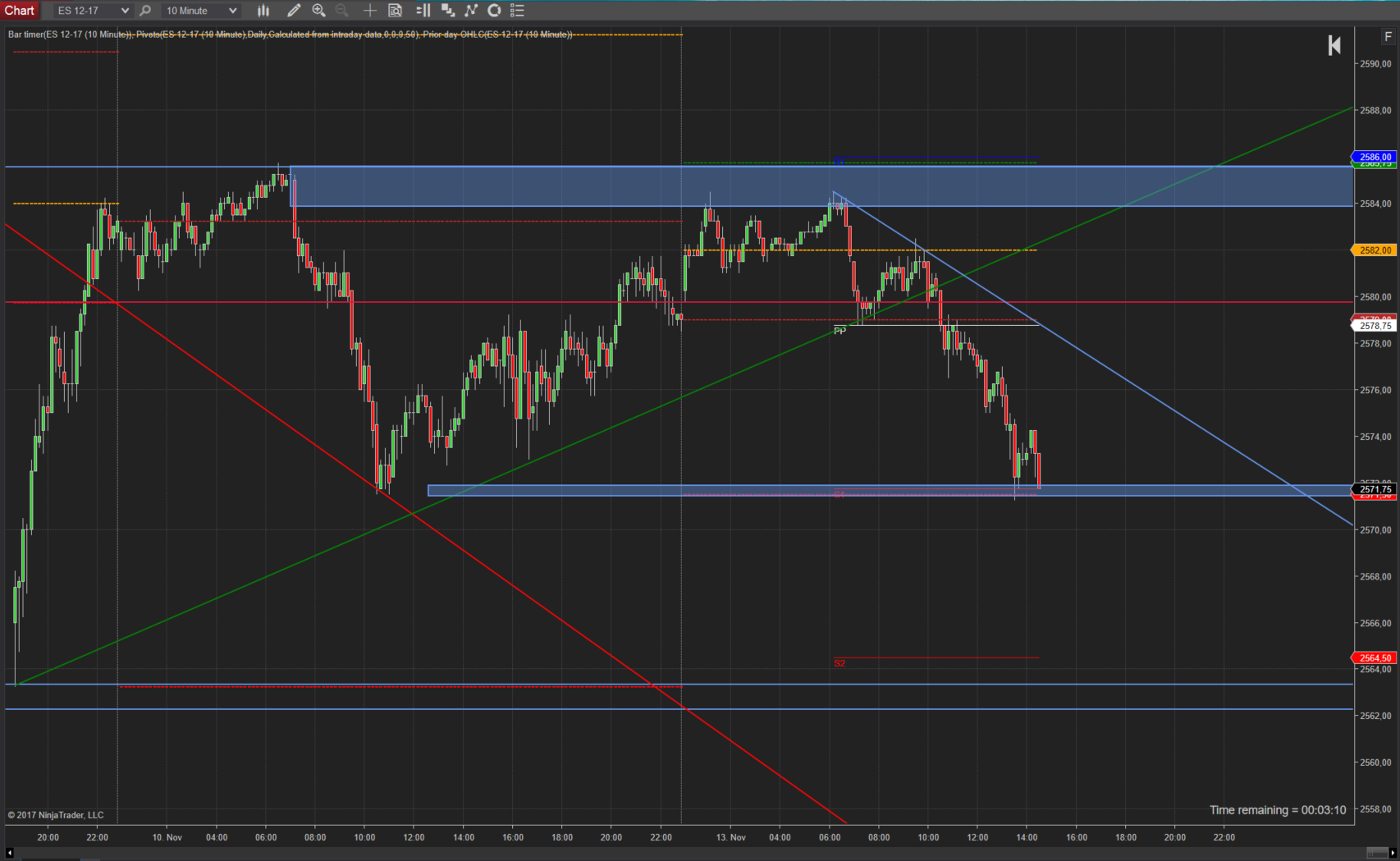Click the Time remaining countdown text

pos(1278,810)
